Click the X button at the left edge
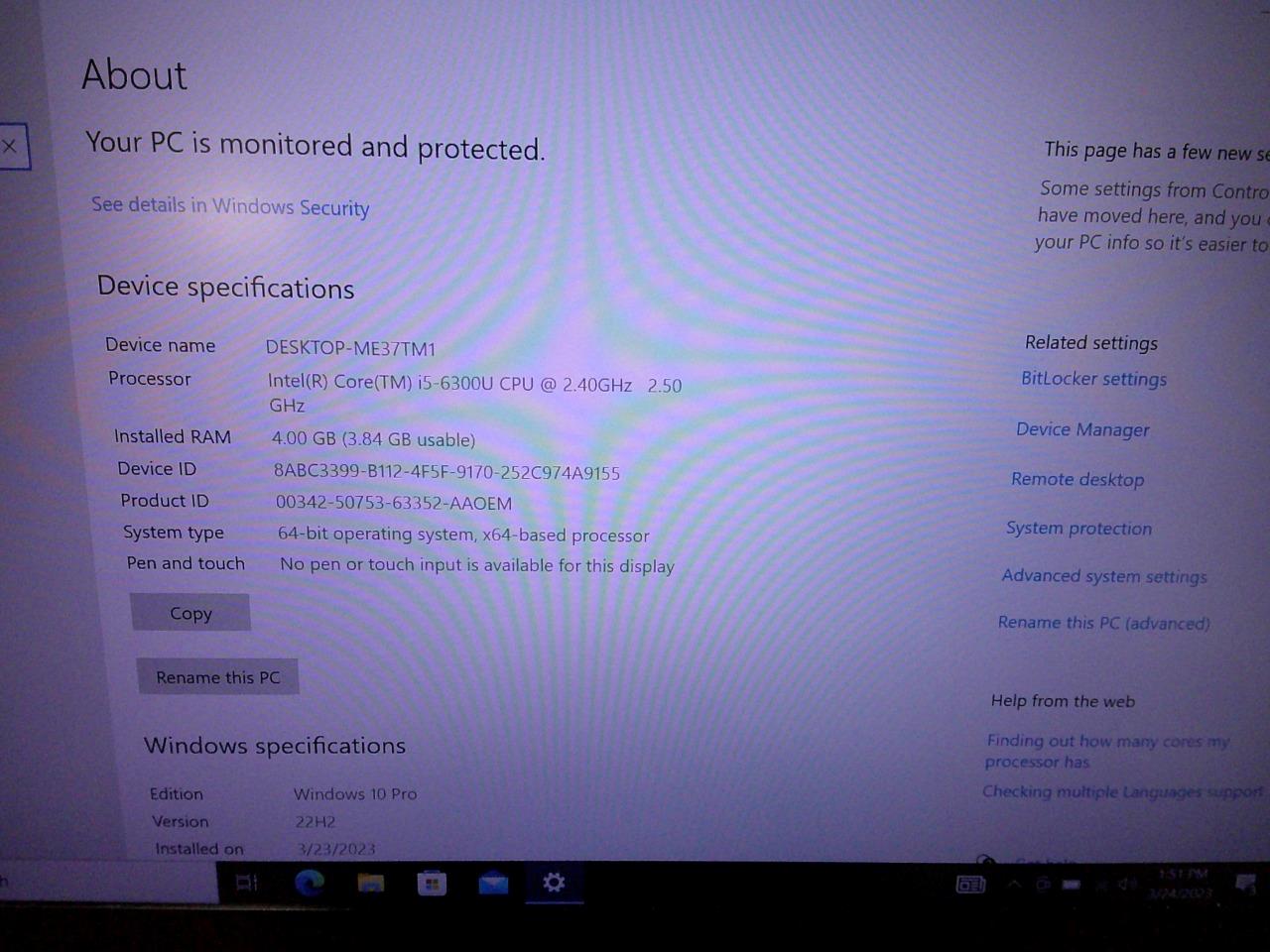This screenshot has width=1270, height=952. point(10,147)
